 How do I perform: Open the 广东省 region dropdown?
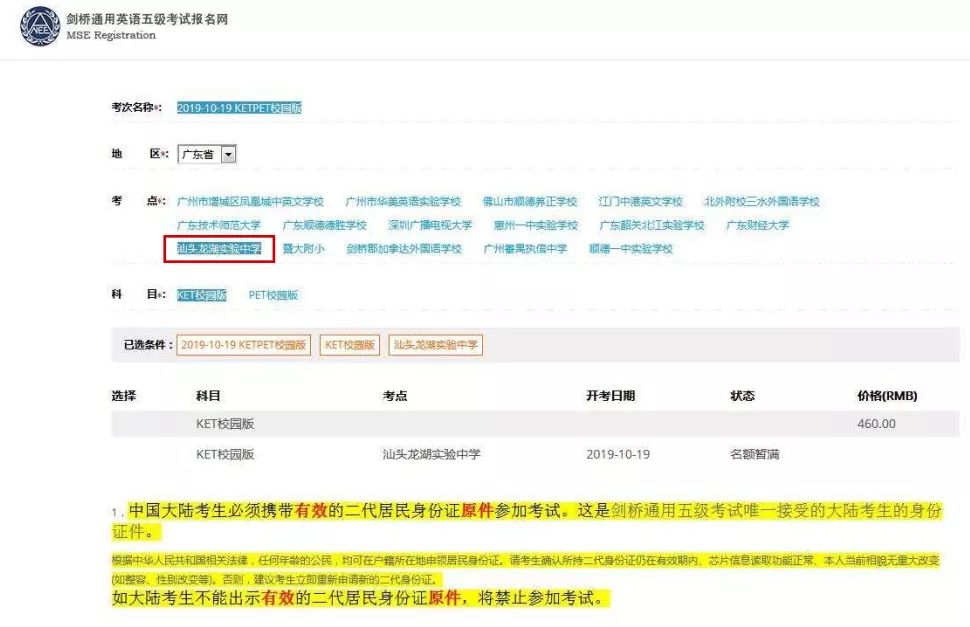pos(207,154)
